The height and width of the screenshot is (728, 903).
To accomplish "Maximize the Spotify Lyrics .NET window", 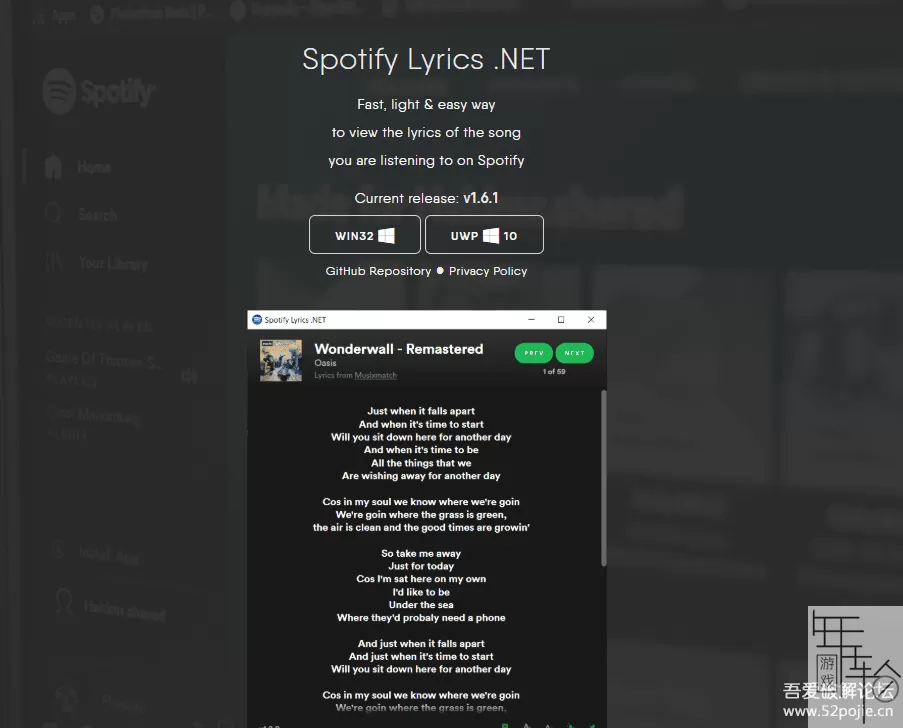I will pyautogui.click(x=561, y=320).
